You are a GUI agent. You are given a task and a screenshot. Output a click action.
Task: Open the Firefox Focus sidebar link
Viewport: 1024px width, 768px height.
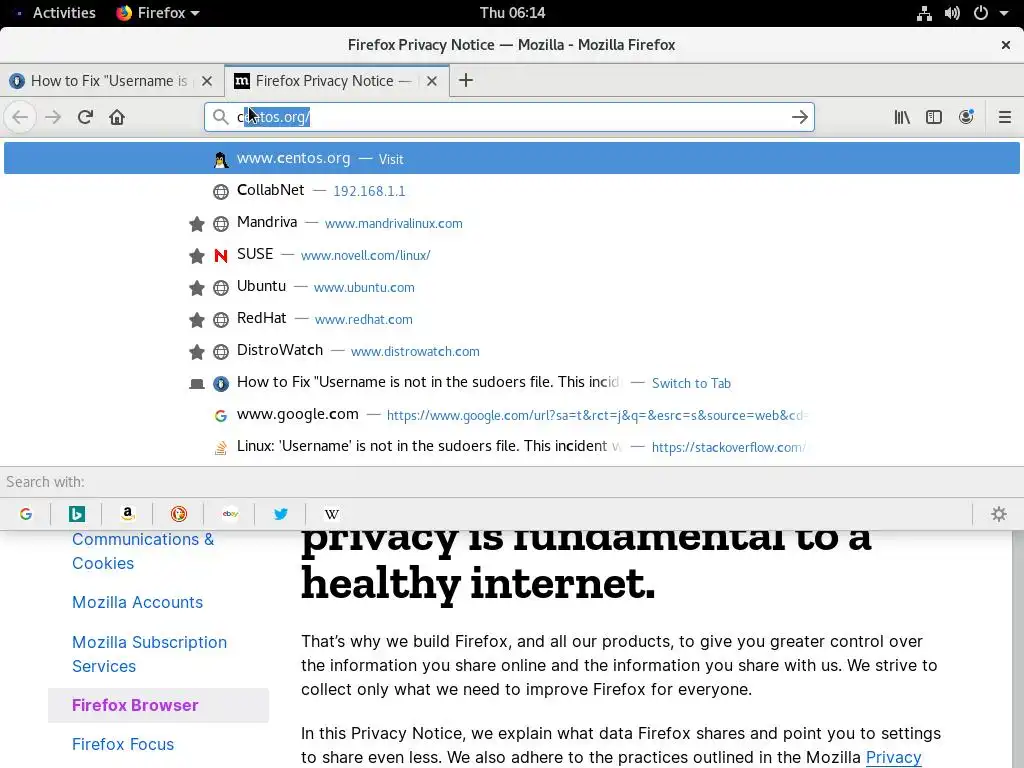click(x=123, y=744)
